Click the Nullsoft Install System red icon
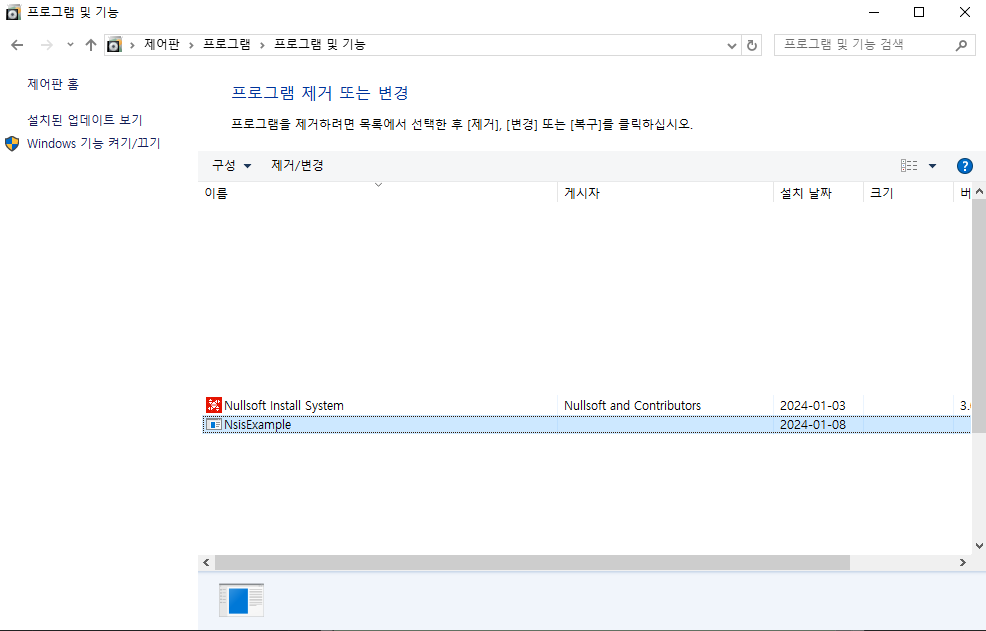 click(214, 405)
